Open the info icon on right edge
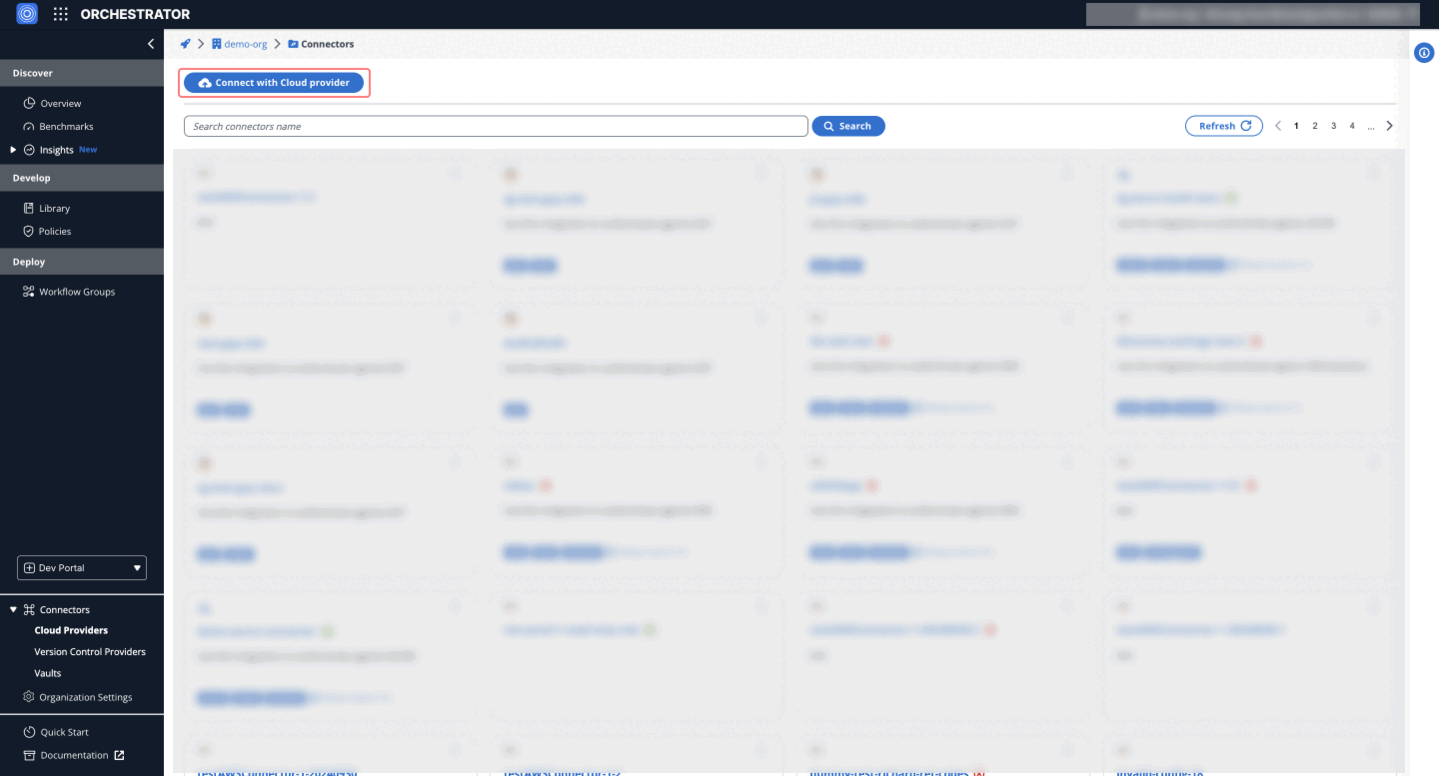Viewport: 1439px width, 776px height. pos(1424,53)
